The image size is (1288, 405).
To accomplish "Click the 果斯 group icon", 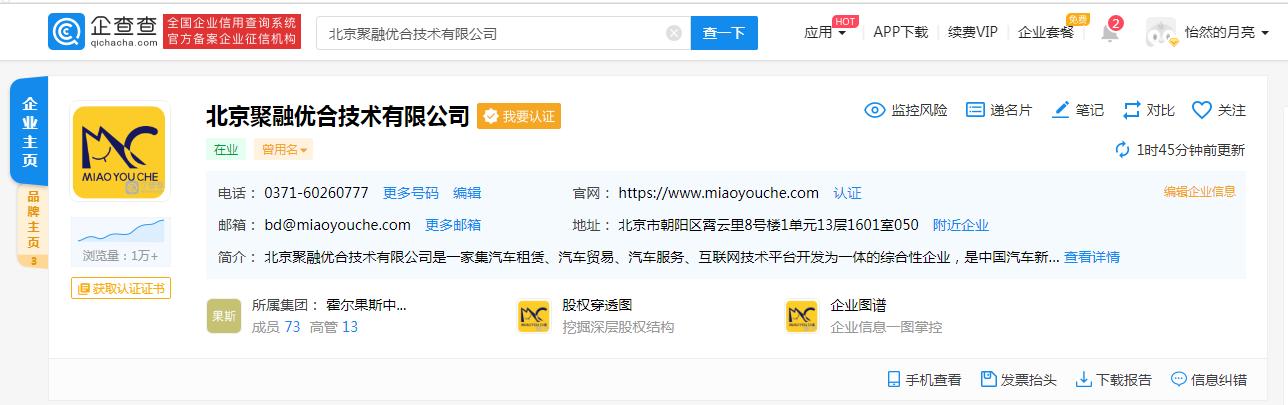I will (224, 315).
